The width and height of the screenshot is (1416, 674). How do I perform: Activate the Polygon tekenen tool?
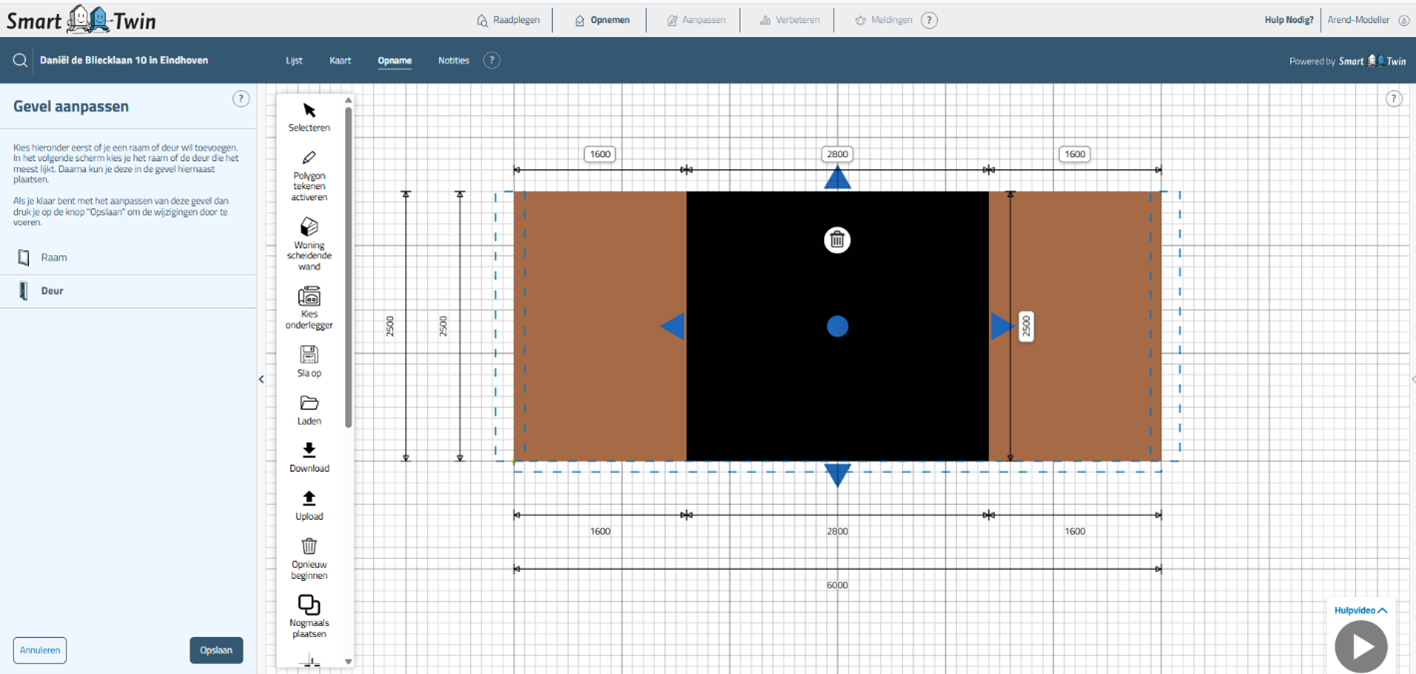click(x=309, y=158)
